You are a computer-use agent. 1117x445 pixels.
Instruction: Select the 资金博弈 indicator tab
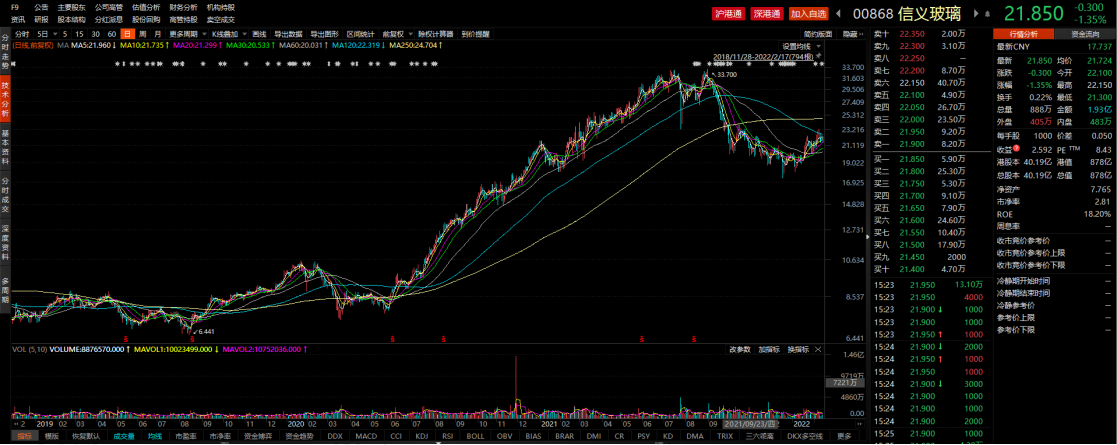coord(260,436)
